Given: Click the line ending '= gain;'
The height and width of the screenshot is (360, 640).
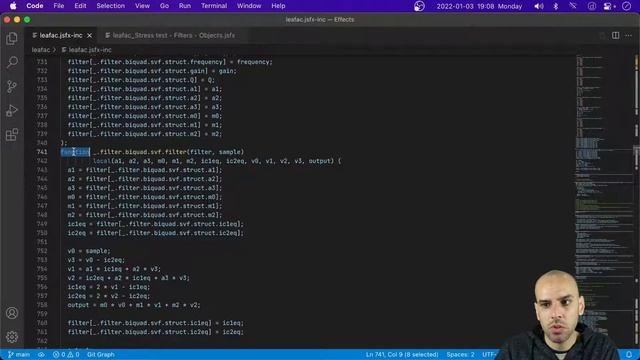Looking at the screenshot, I should [152, 71].
